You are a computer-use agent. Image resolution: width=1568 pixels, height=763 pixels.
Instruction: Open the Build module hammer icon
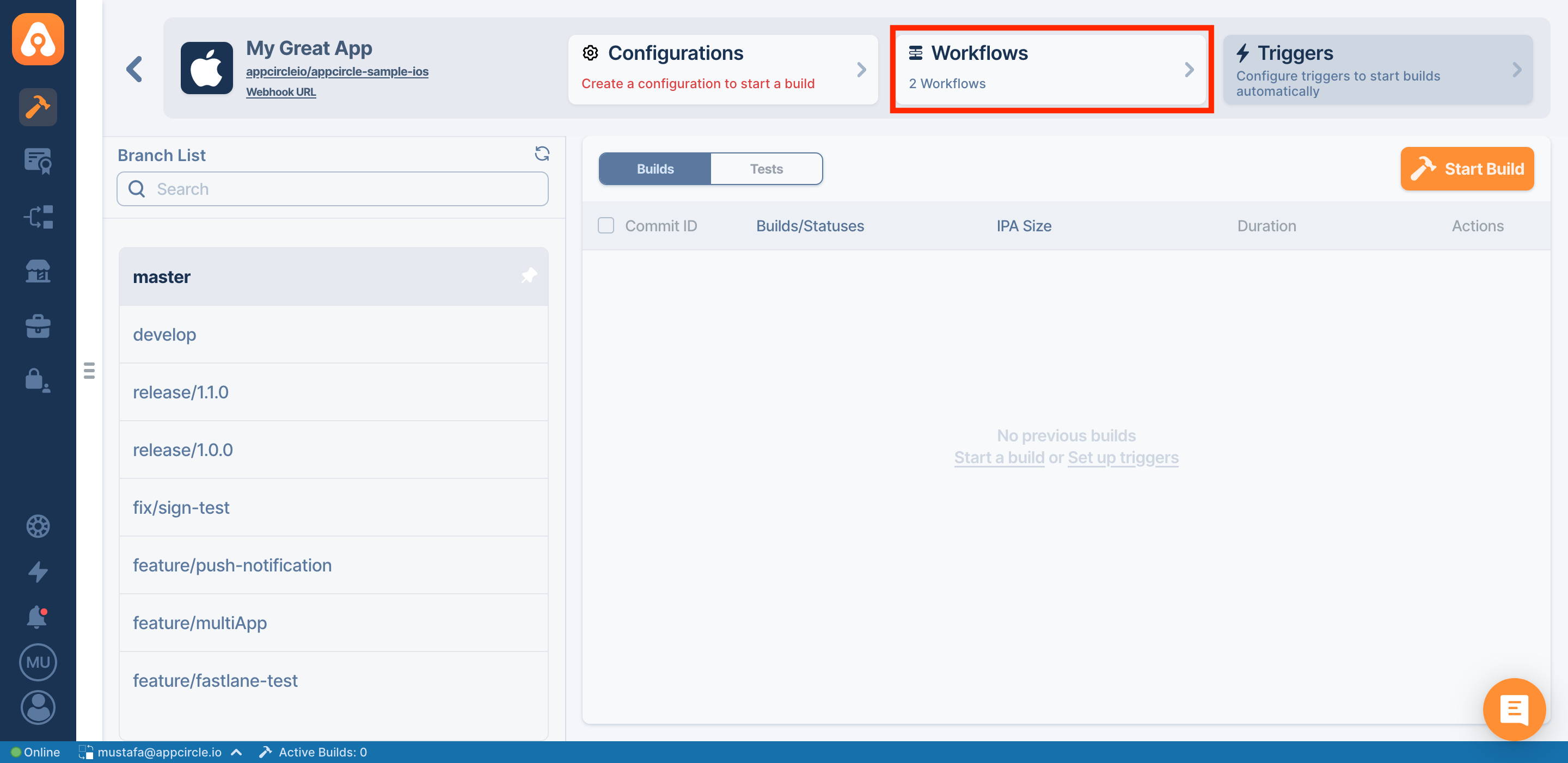tap(38, 107)
